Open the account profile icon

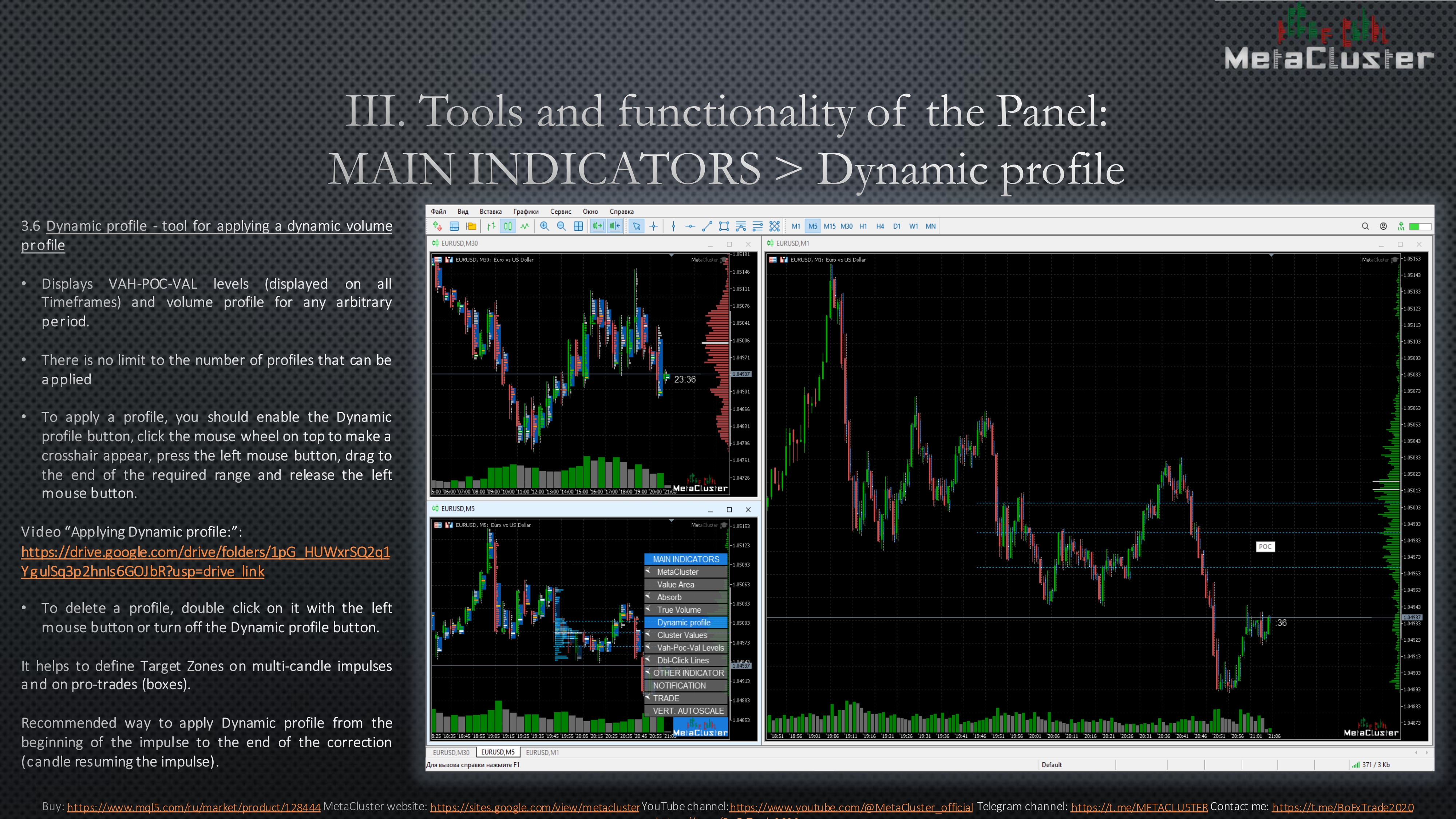point(1383,226)
